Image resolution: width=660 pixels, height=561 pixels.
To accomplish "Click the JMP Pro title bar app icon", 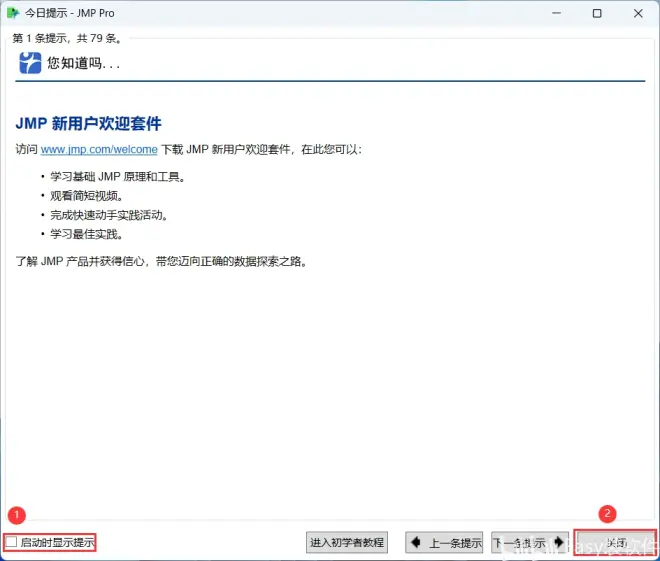I will [13, 13].
